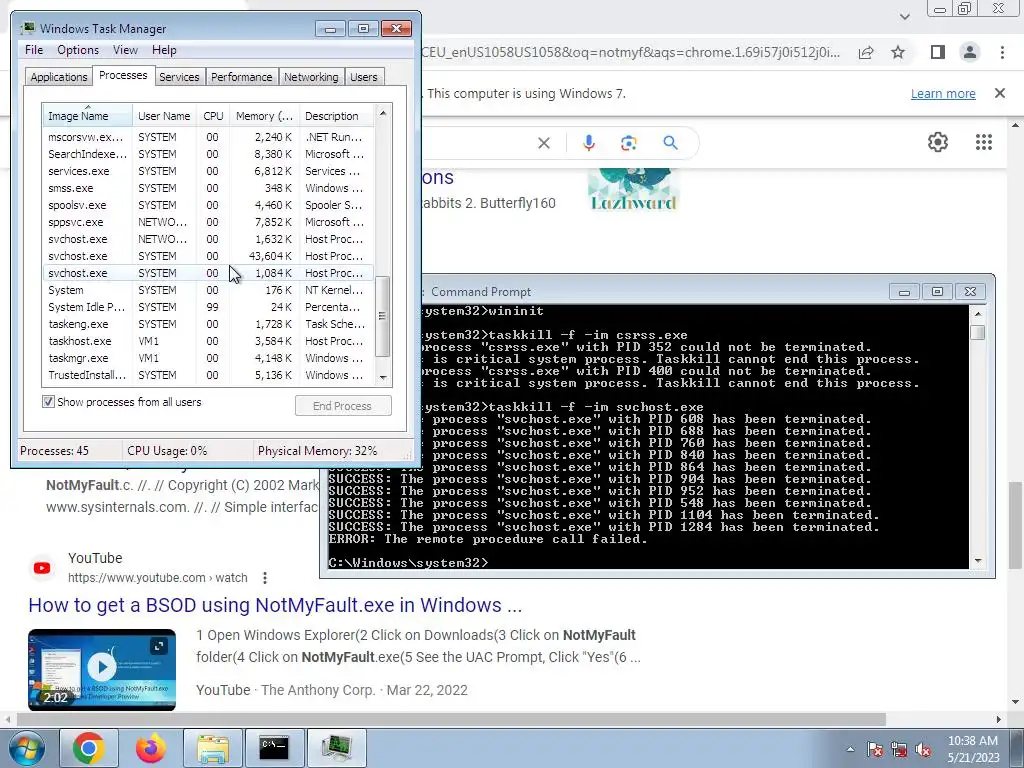Bookmark this page with the star icon

[x=898, y=52]
